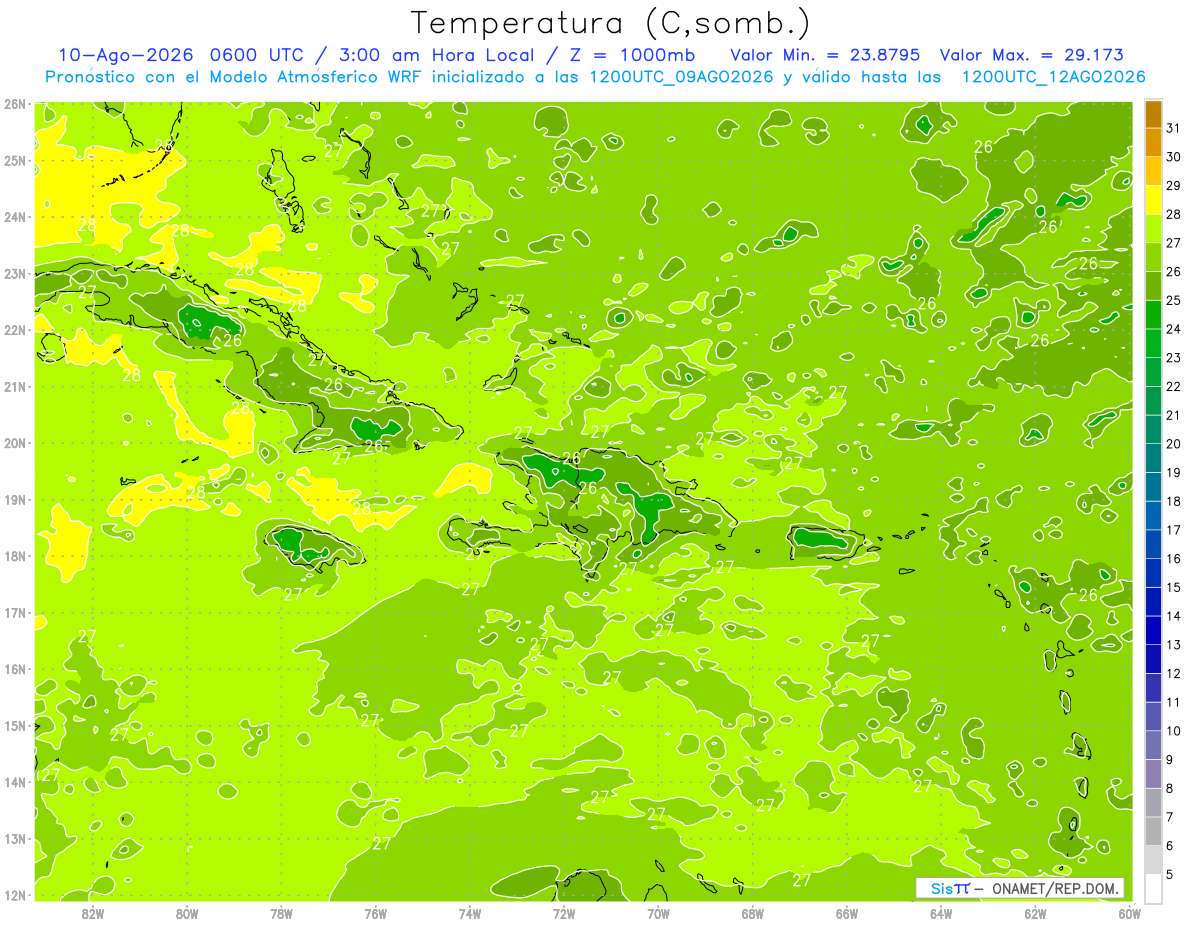
Task: Click the "74W" longitude axis label
Action: (x=470, y=913)
